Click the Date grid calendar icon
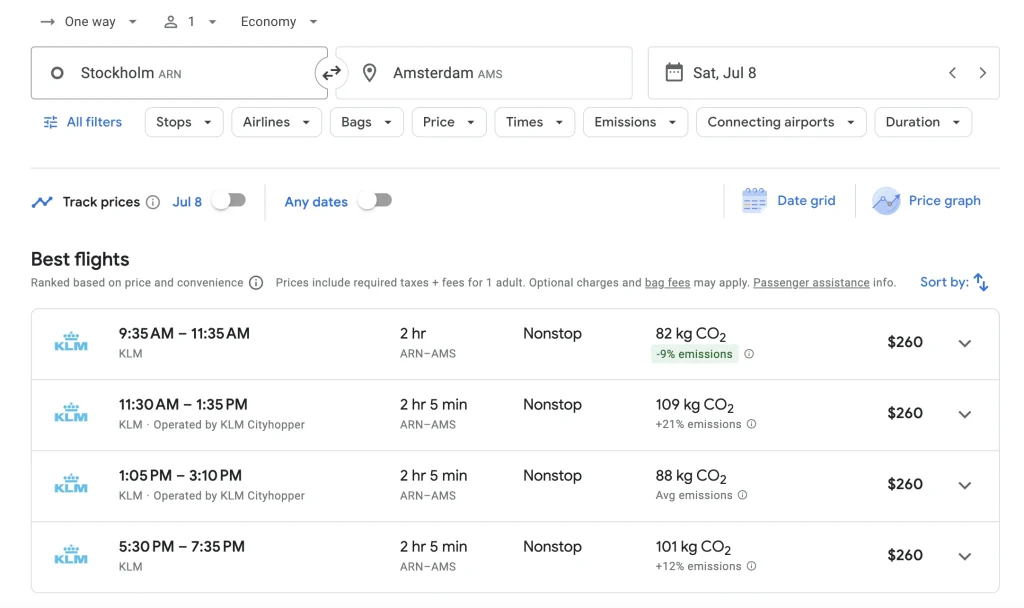 754,200
